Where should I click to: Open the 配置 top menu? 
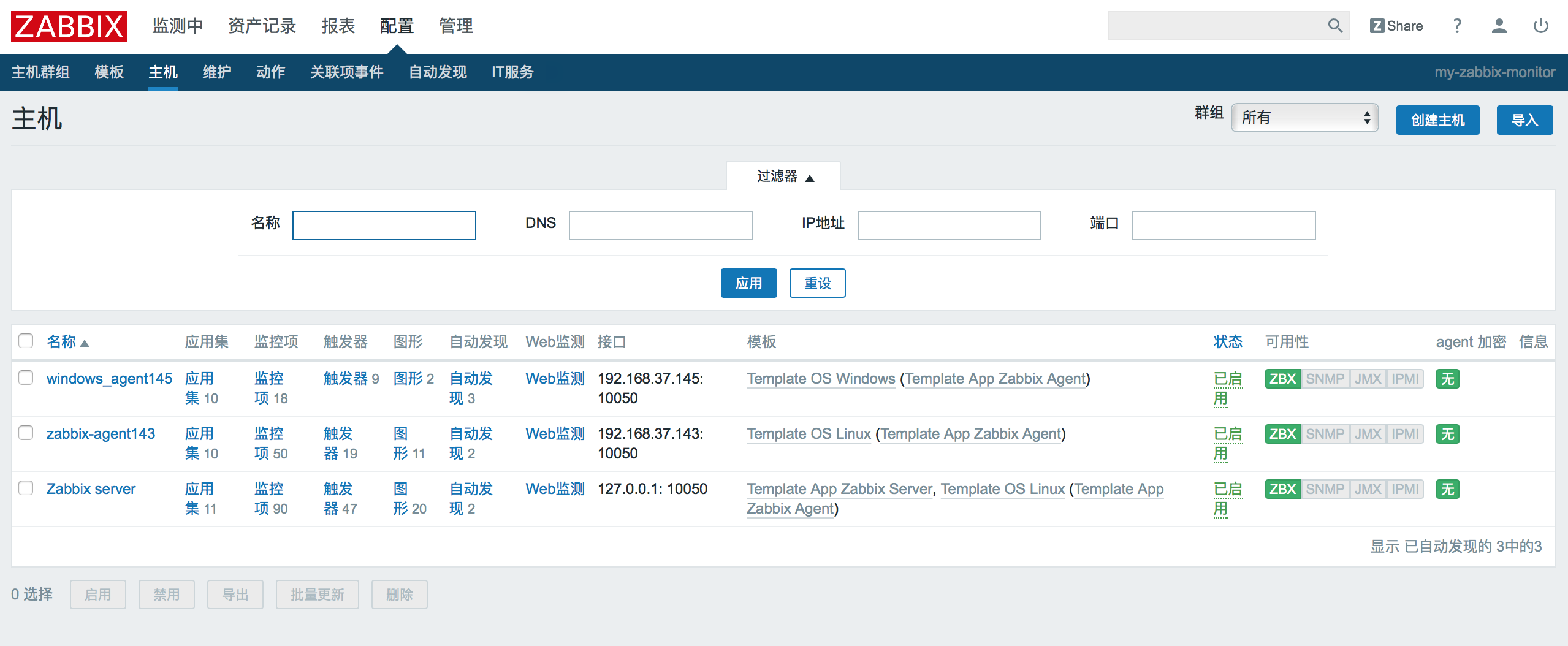(x=397, y=26)
